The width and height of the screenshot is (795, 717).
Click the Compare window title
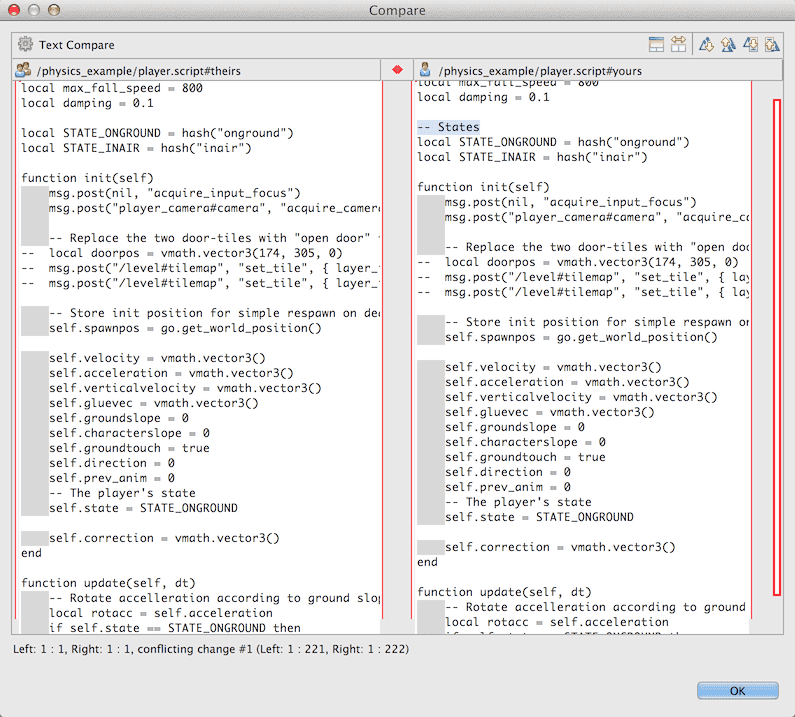(x=397, y=10)
